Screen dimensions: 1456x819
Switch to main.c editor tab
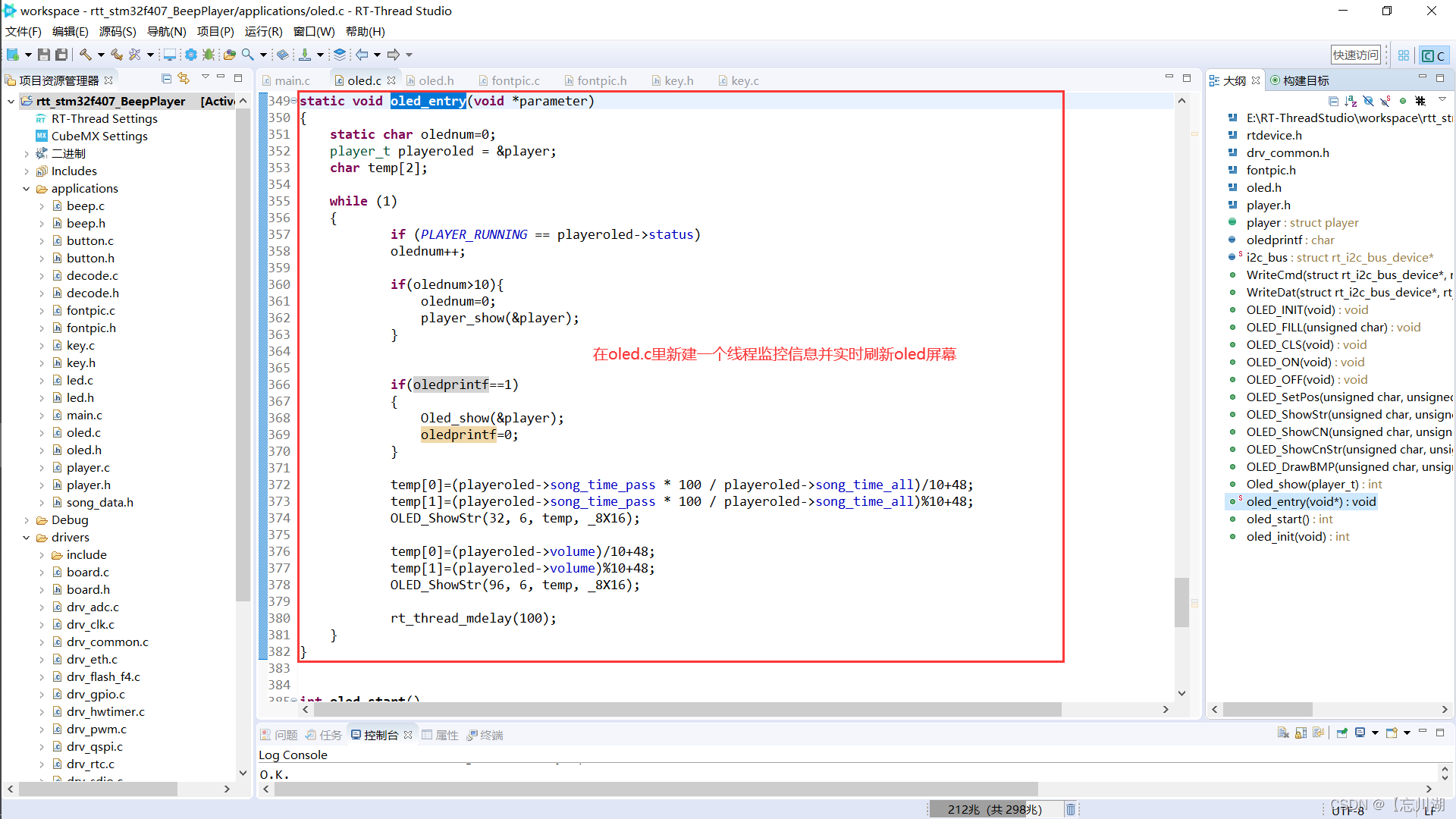tap(286, 80)
